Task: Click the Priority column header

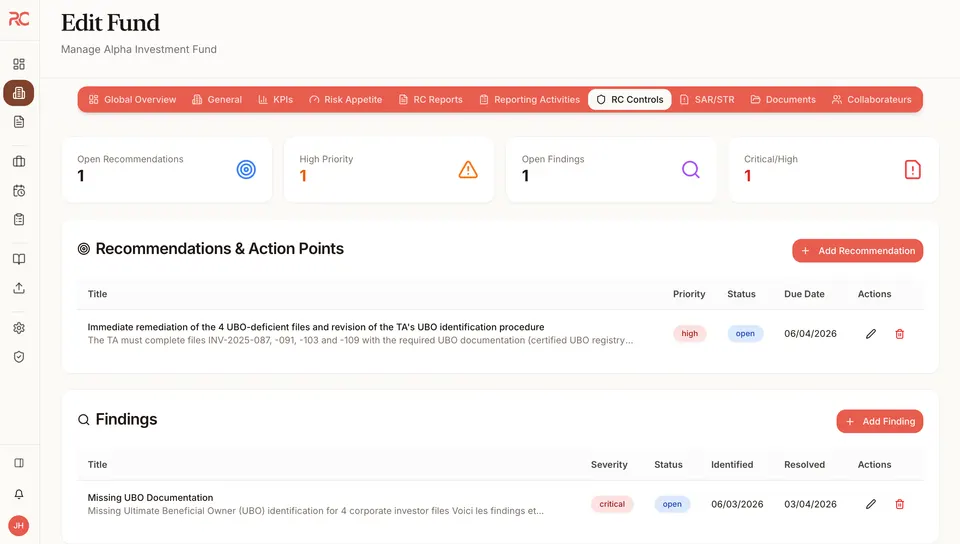Action: (x=689, y=294)
